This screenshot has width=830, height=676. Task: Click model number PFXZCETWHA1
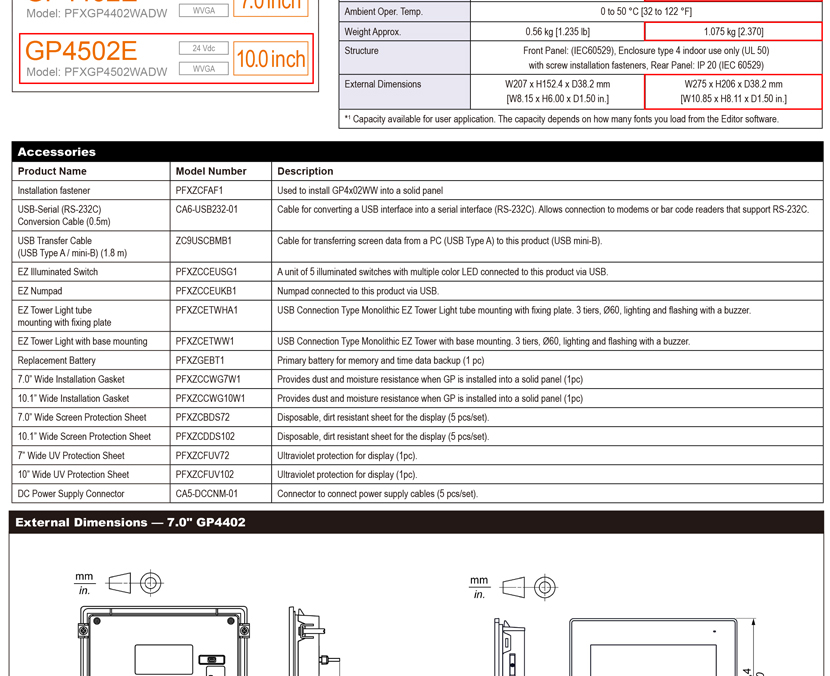pos(207,310)
